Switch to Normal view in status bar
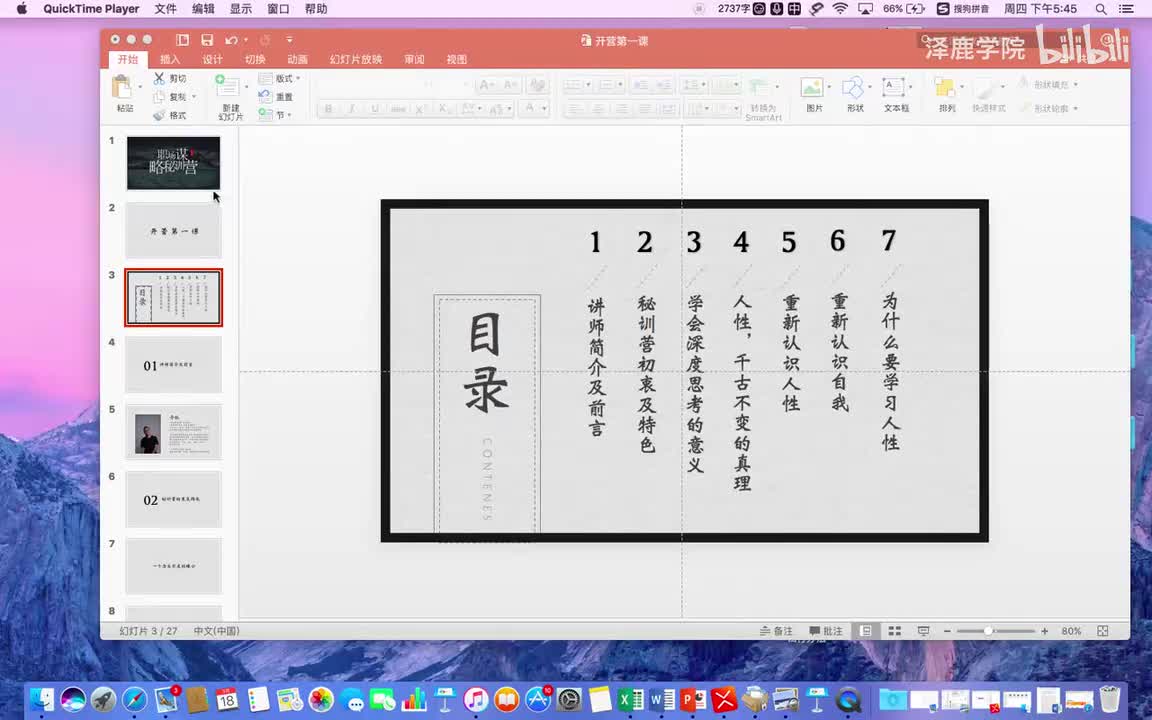The image size is (1152, 720). (x=866, y=631)
